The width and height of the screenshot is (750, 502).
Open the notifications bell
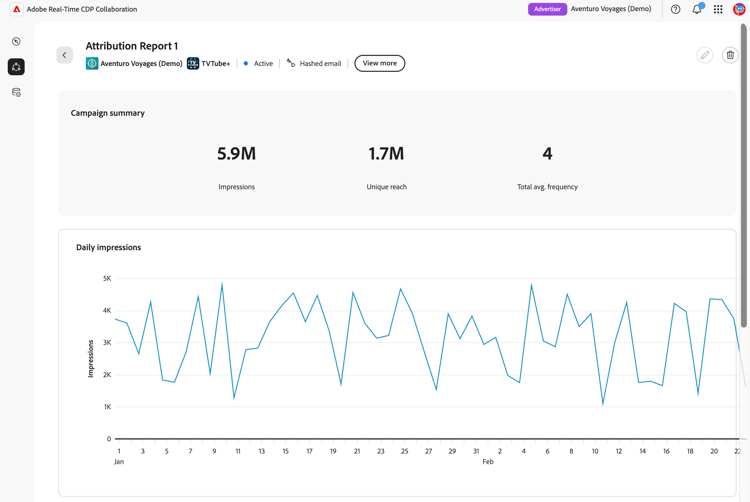coord(697,9)
